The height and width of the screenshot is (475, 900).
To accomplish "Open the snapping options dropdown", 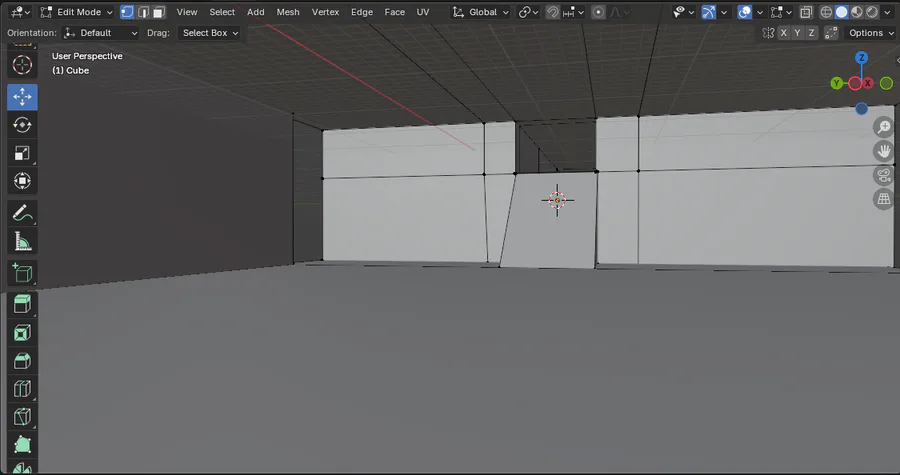I will pos(573,12).
